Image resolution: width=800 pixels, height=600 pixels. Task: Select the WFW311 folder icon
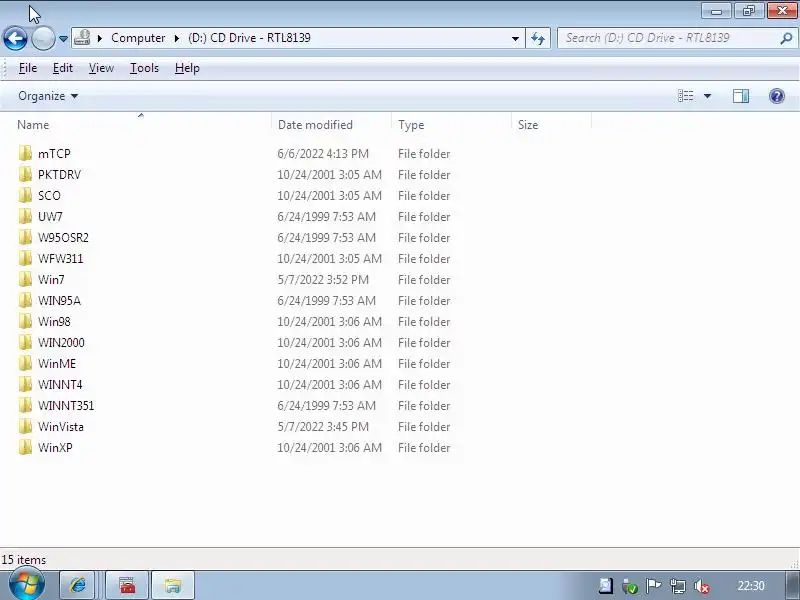[24, 258]
